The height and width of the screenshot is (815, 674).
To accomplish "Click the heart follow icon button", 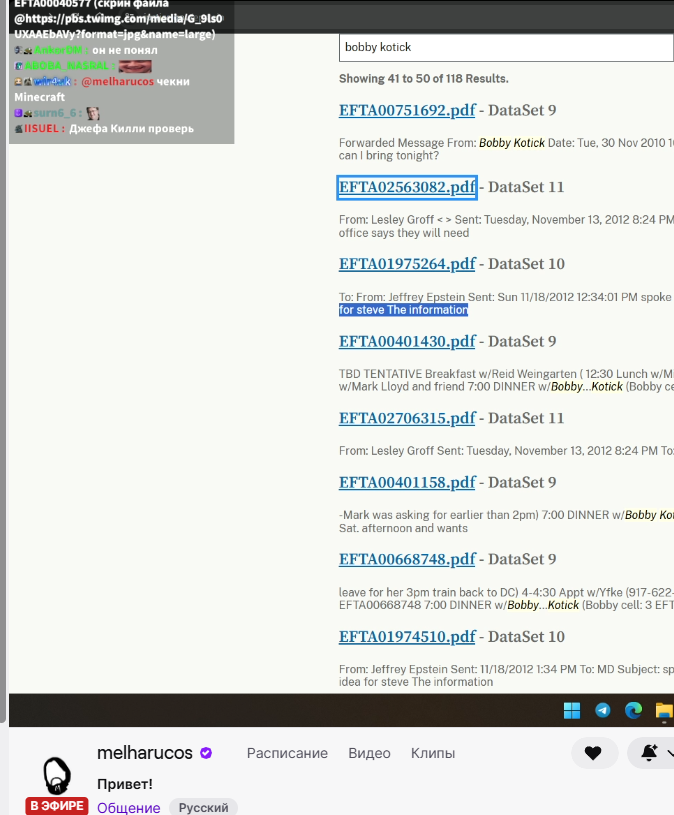I will (594, 753).
